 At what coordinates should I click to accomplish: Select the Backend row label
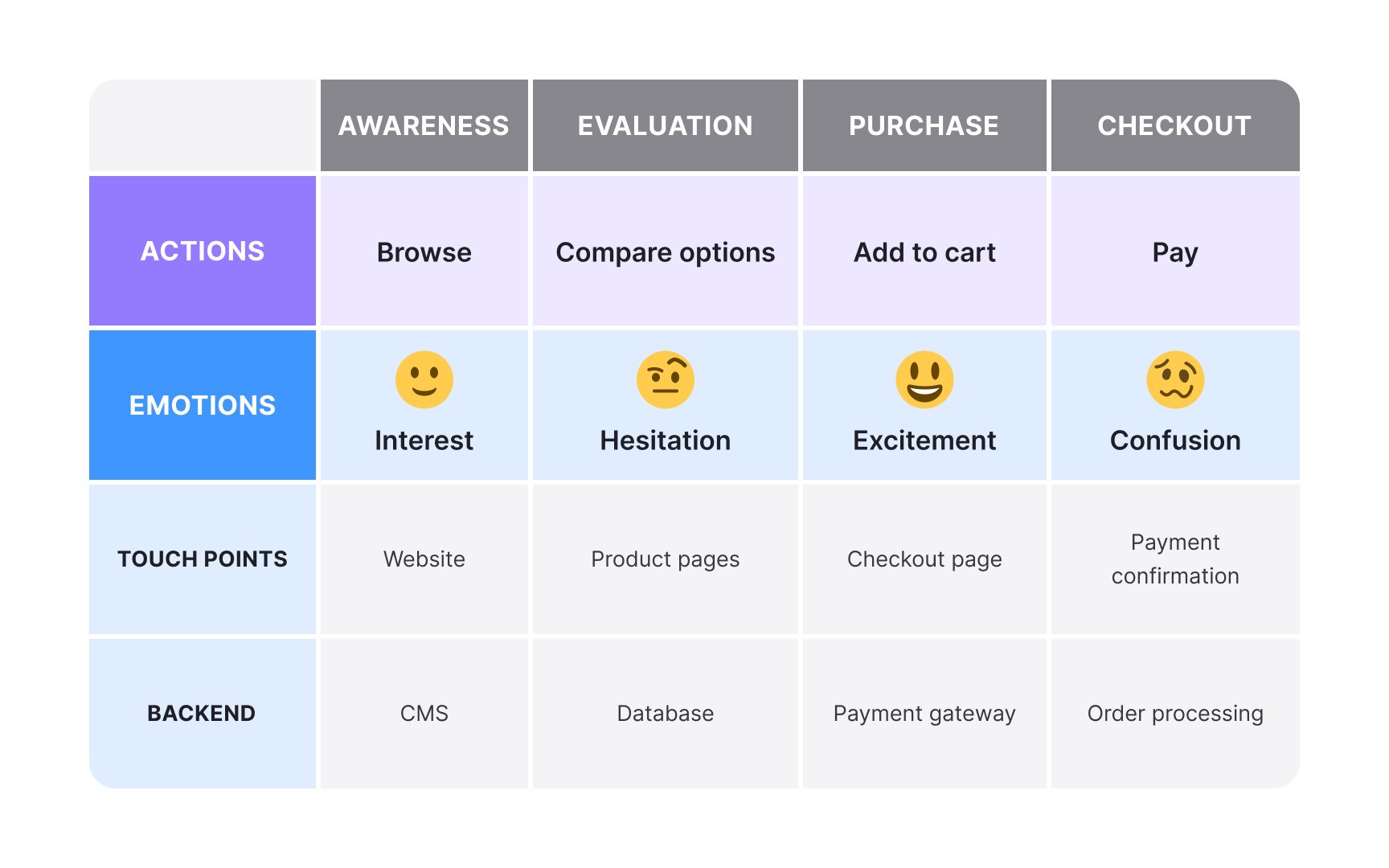(202, 714)
